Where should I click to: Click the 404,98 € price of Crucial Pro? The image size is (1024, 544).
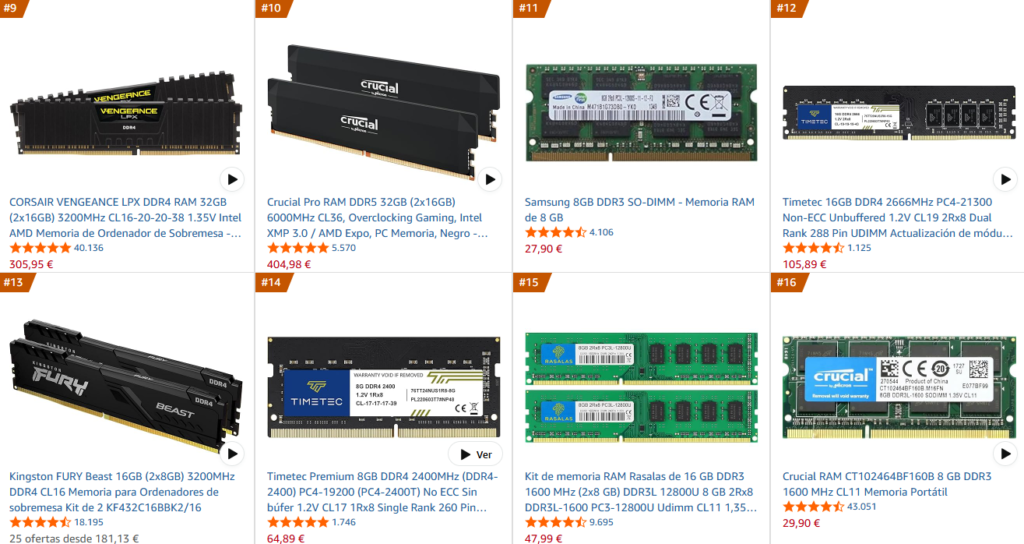click(289, 264)
